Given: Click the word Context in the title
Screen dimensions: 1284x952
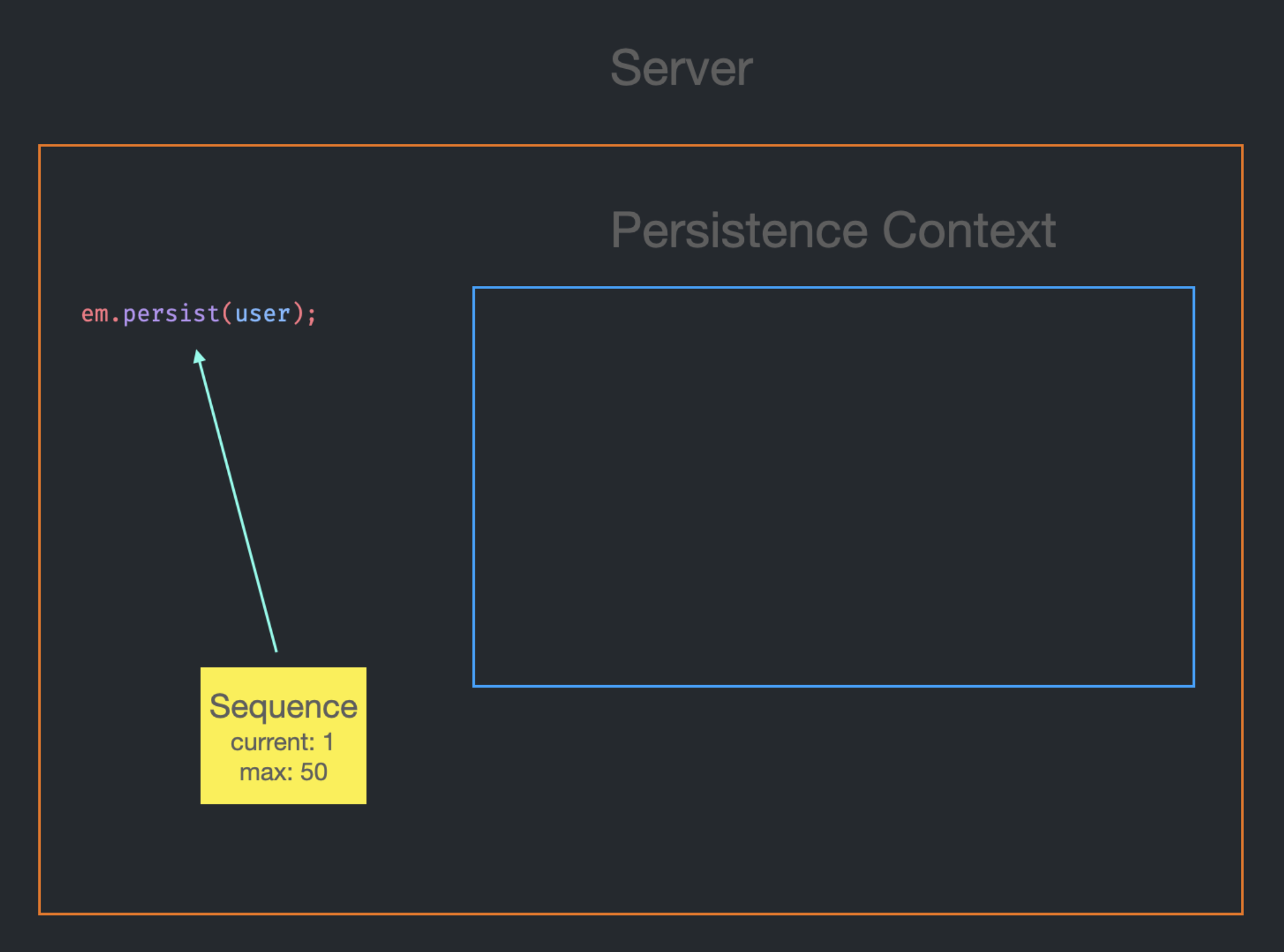Looking at the screenshot, I should [969, 230].
